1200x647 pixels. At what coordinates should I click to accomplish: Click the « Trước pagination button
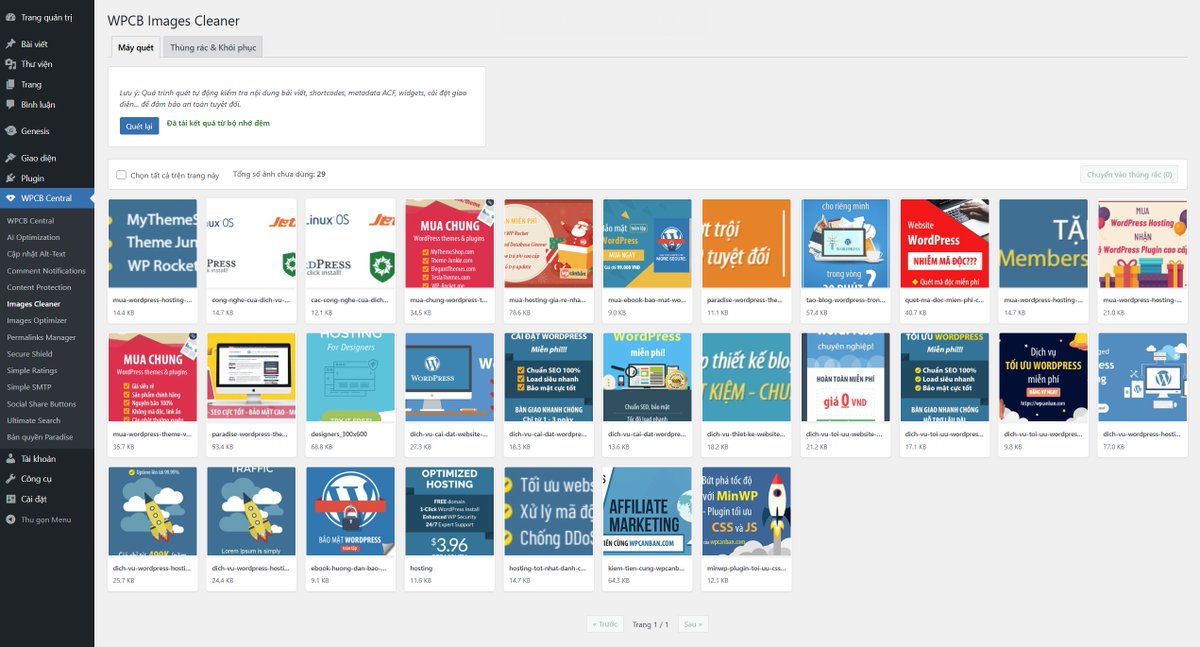click(x=605, y=624)
